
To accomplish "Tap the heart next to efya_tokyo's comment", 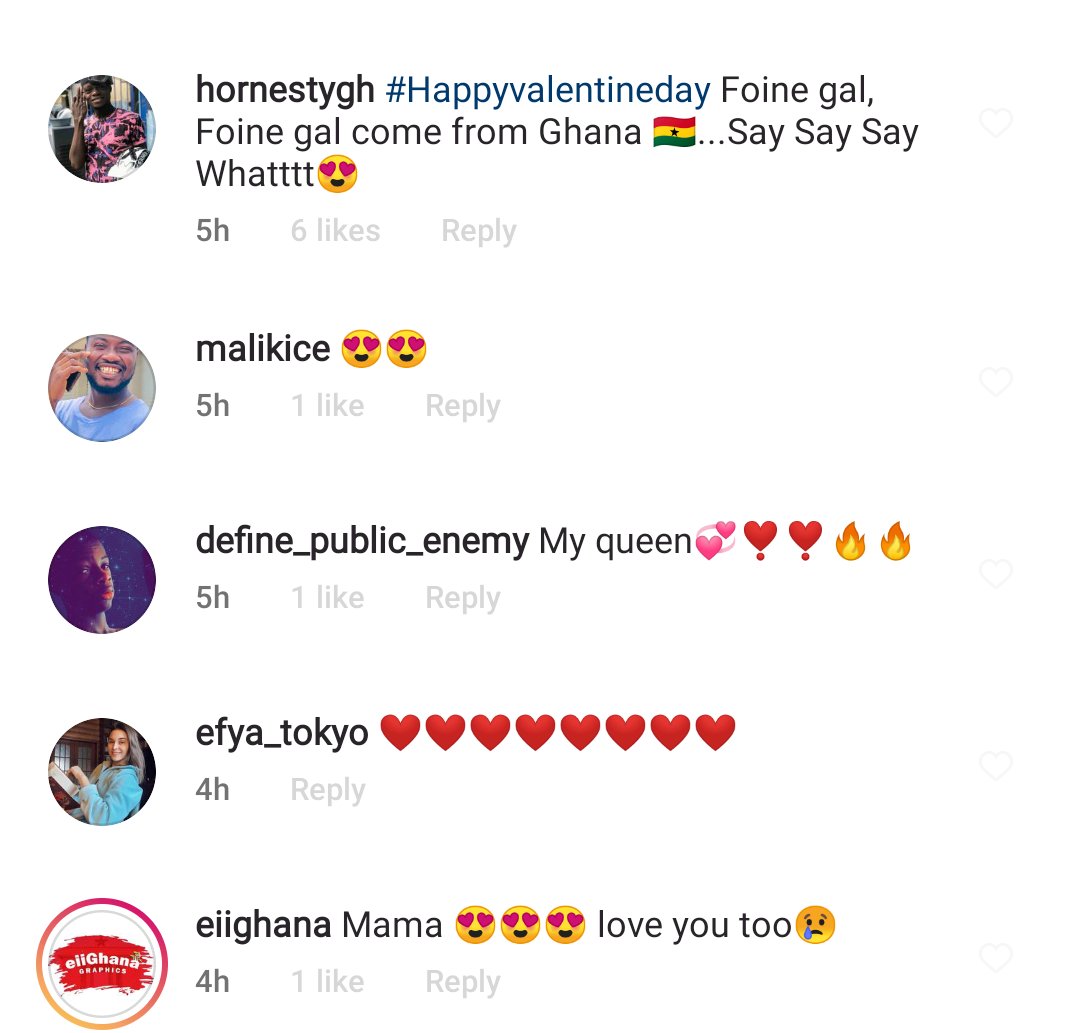I will (x=995, y=766).
